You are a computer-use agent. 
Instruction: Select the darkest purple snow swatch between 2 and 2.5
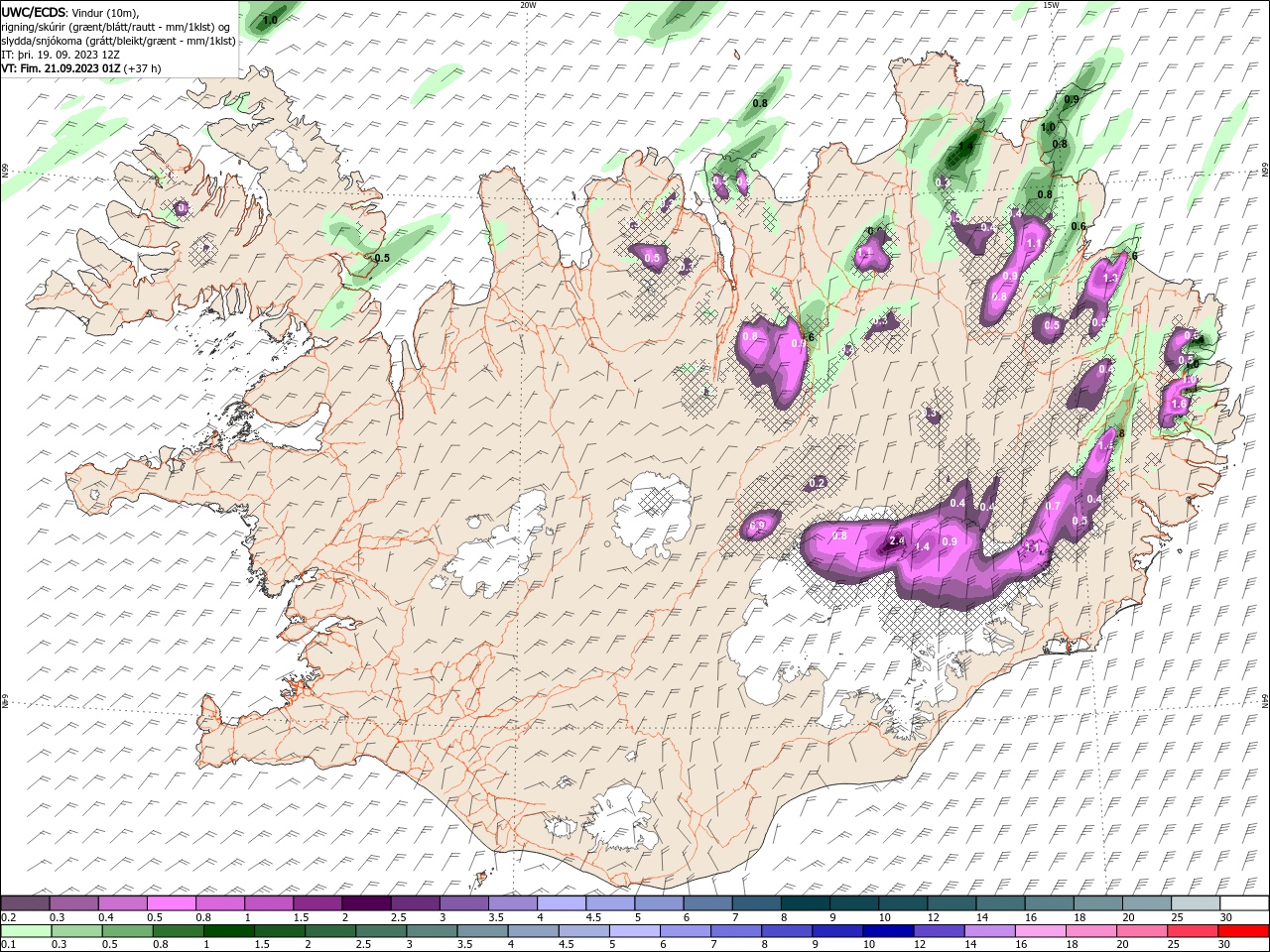366,903
